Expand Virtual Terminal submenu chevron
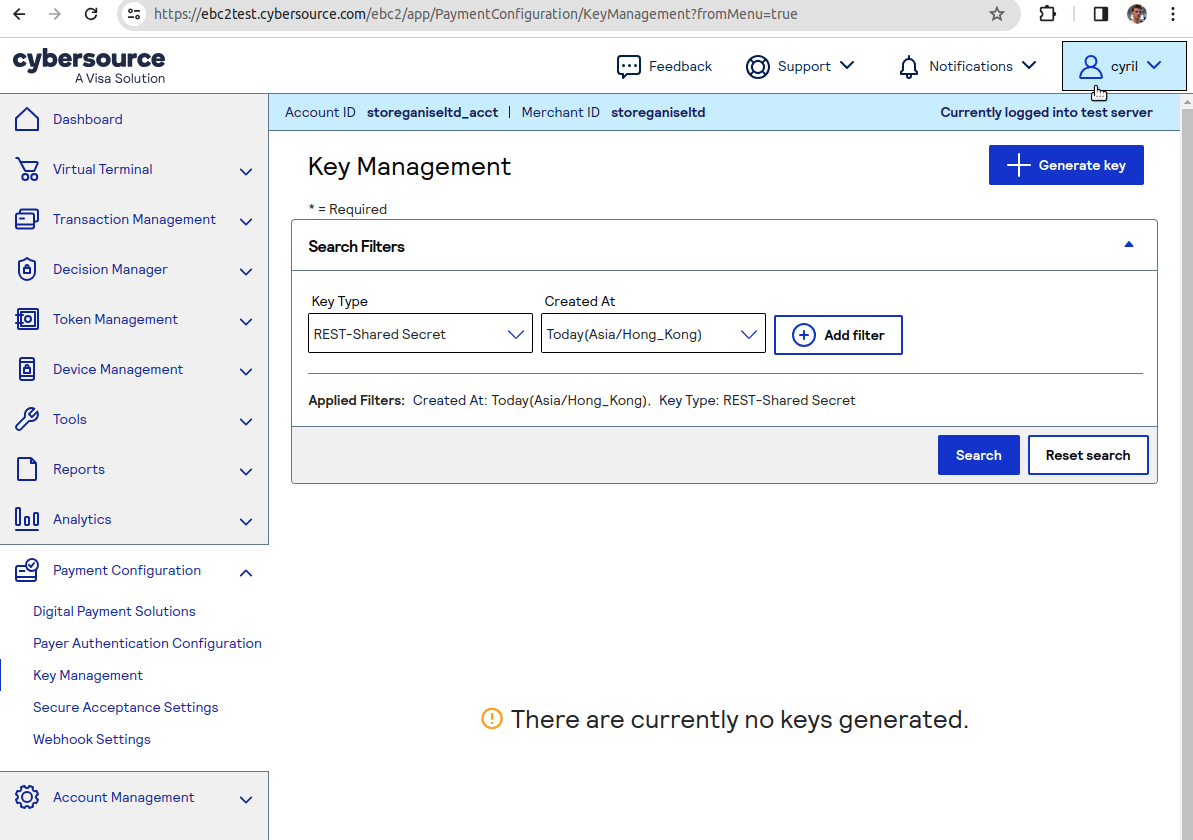Viewport: 1193px width, 840px height. [246, 172]
